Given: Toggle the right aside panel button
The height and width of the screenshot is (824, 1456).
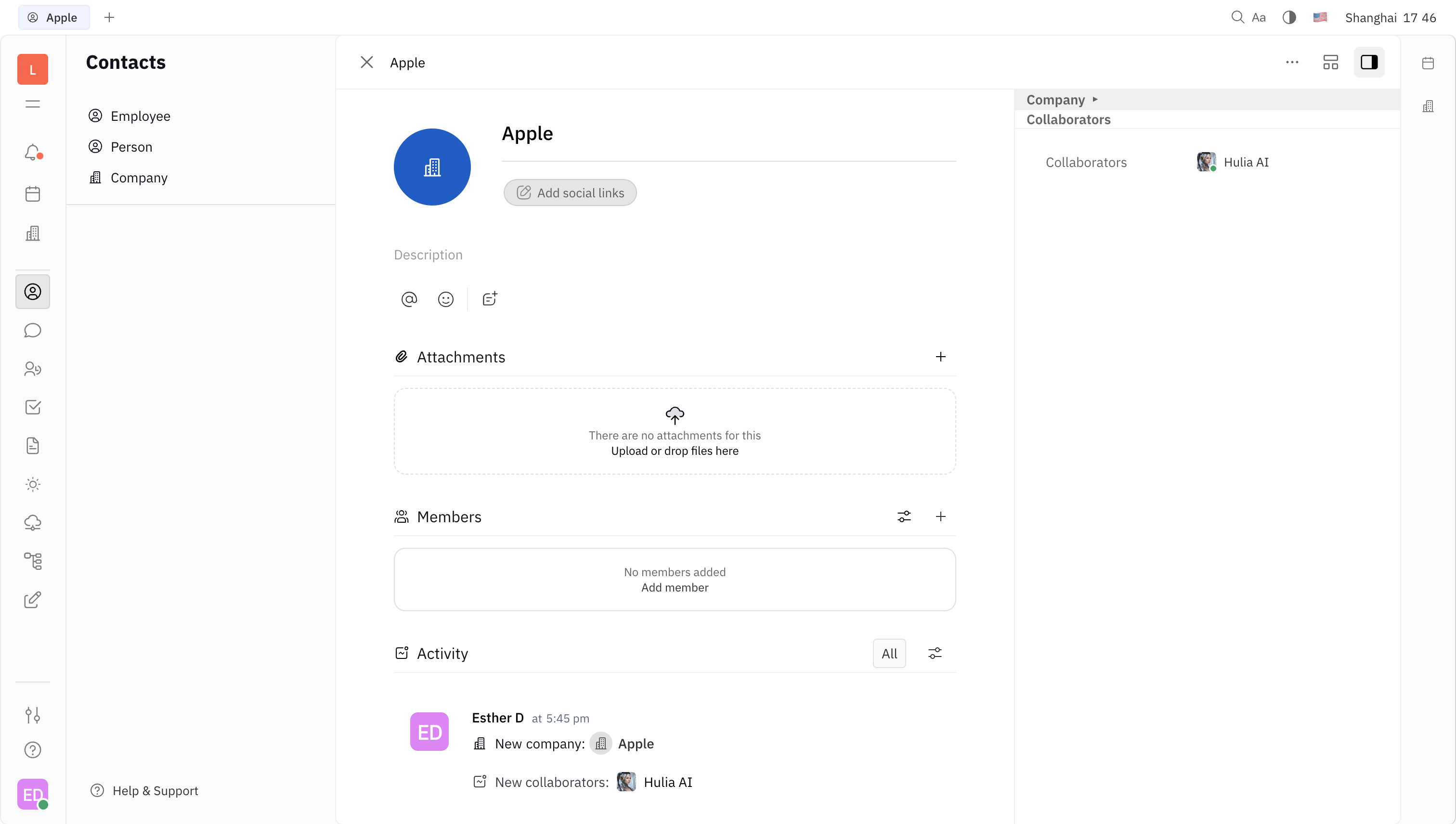Looking at the screenshot, I should pyautogui.click(x=1369, y=62).
